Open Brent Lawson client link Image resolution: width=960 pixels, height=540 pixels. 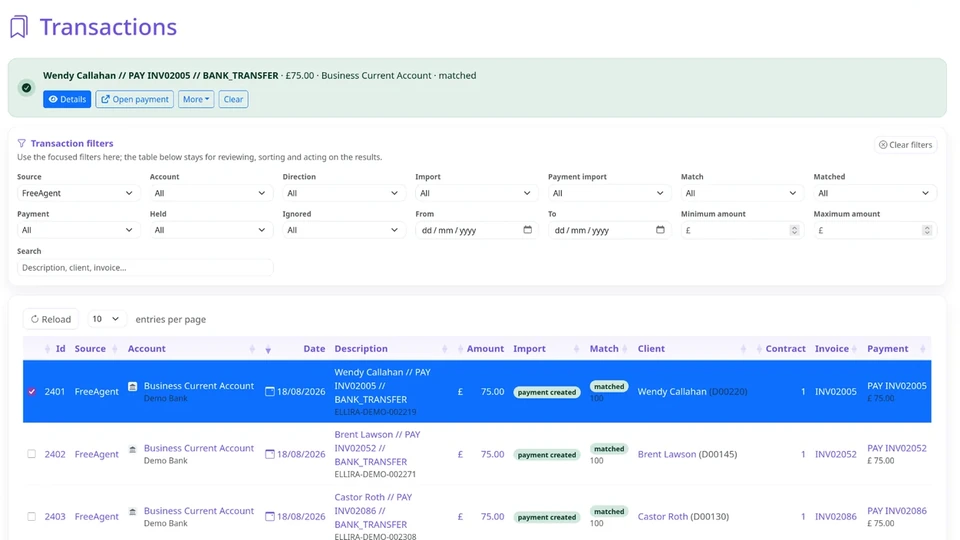point(667,454)
